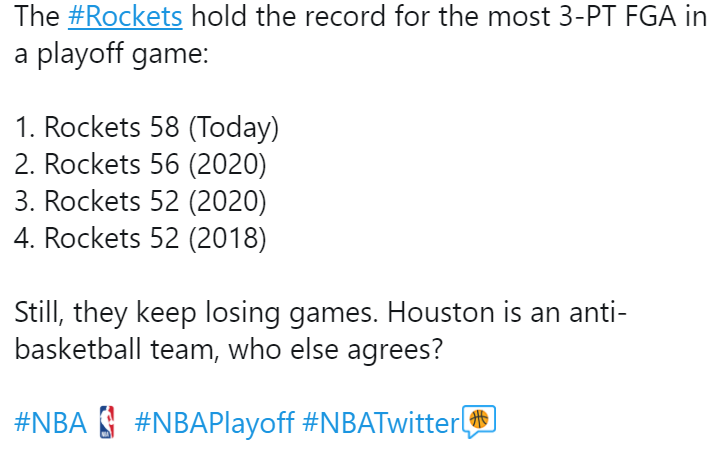Click the words 'a playoff game:'

111,54
